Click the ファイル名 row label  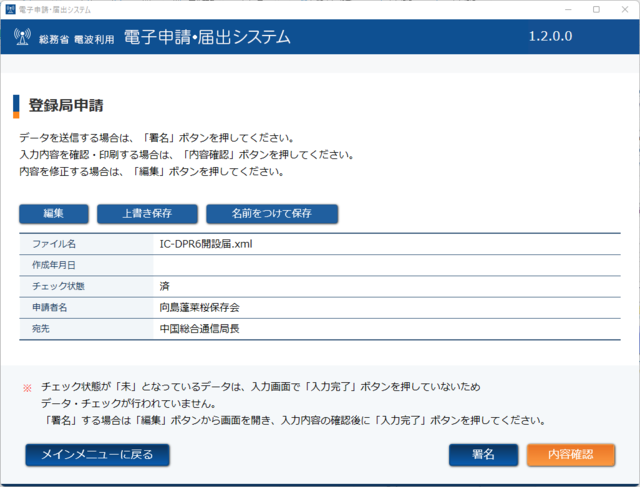(54, 244)
